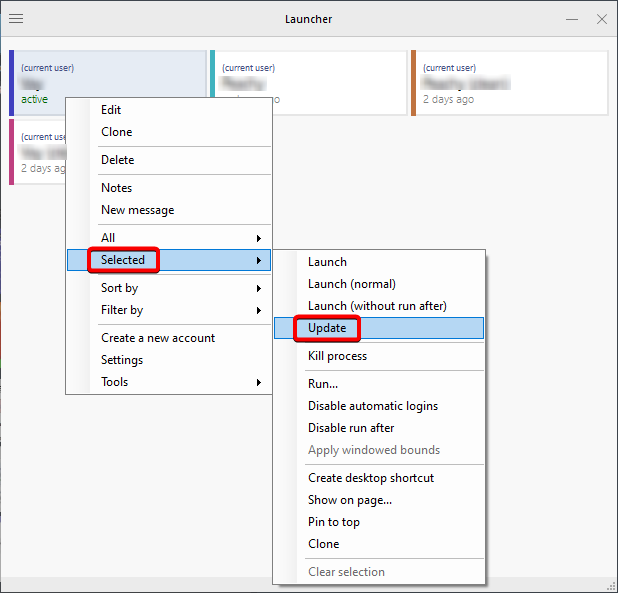This screenshot has height=593, width=618.
Task: Choose Create desktop shortcut
Action: [x=379, y=478]
